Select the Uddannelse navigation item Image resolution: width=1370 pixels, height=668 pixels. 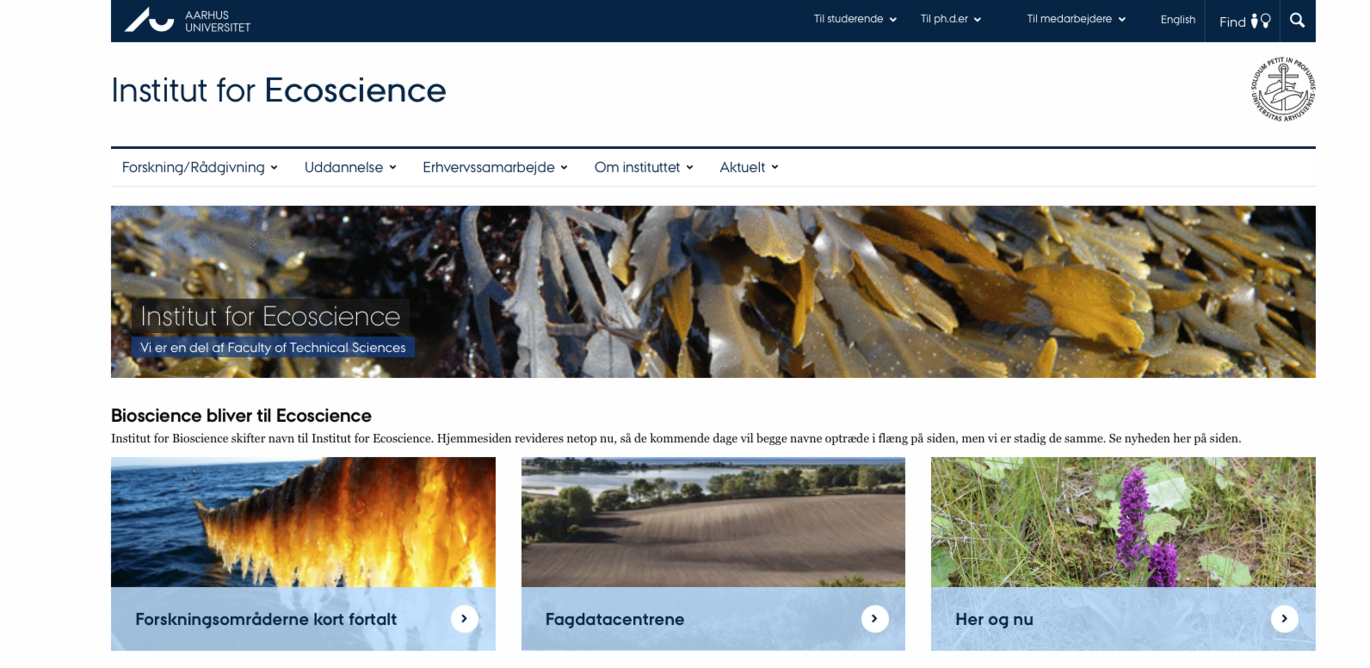[348, 167]
